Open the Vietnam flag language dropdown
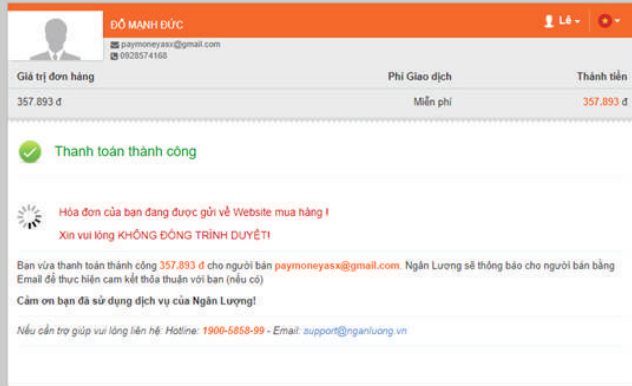 [x=609, y=21]
